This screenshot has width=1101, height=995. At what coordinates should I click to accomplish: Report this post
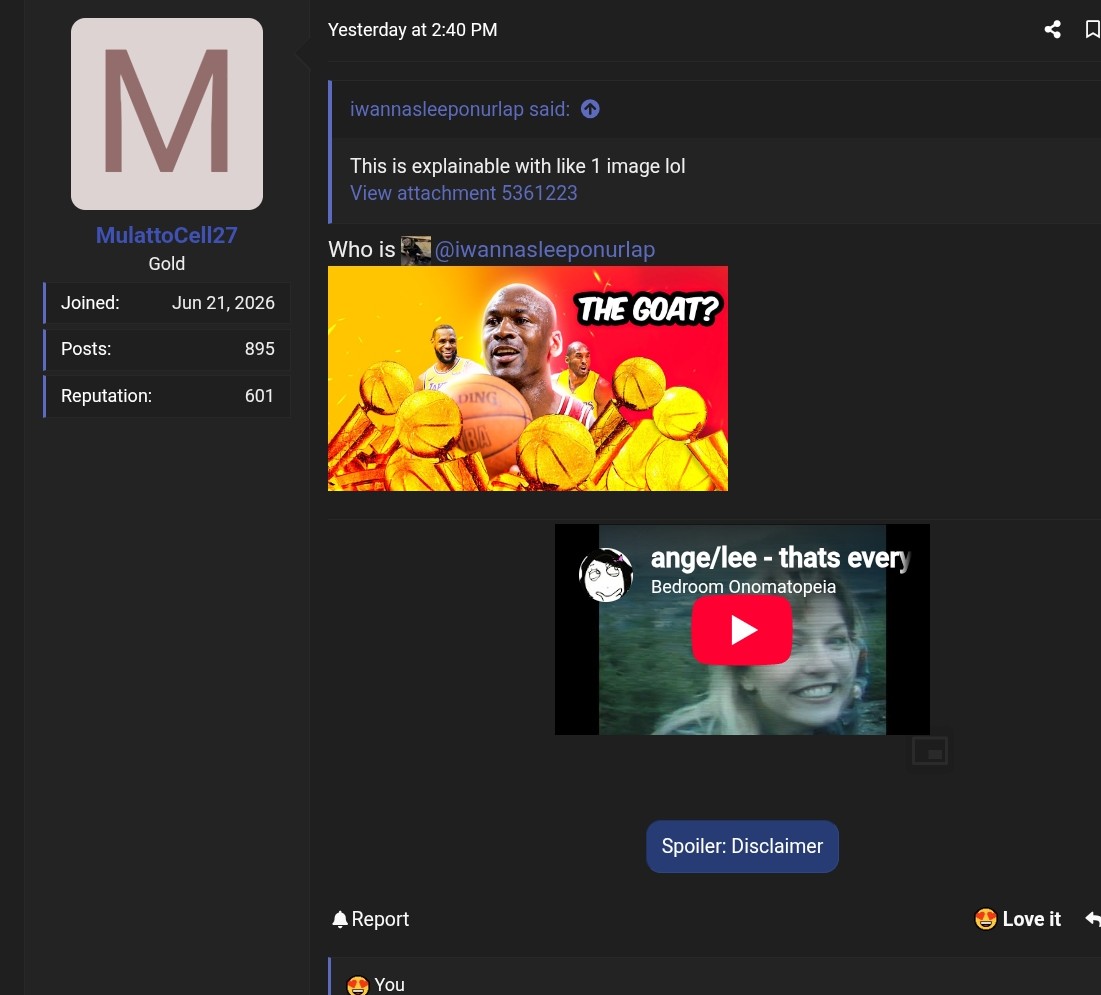[380, 919]
